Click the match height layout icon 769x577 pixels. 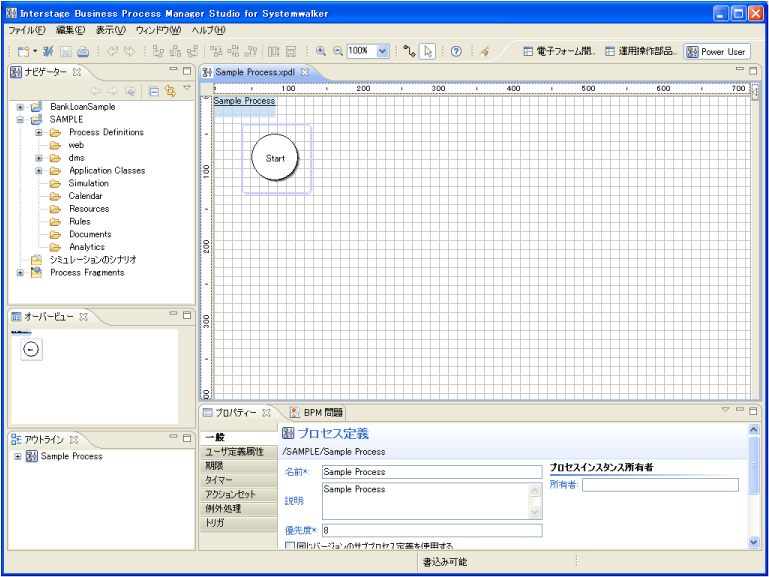(x=291, y=51)
